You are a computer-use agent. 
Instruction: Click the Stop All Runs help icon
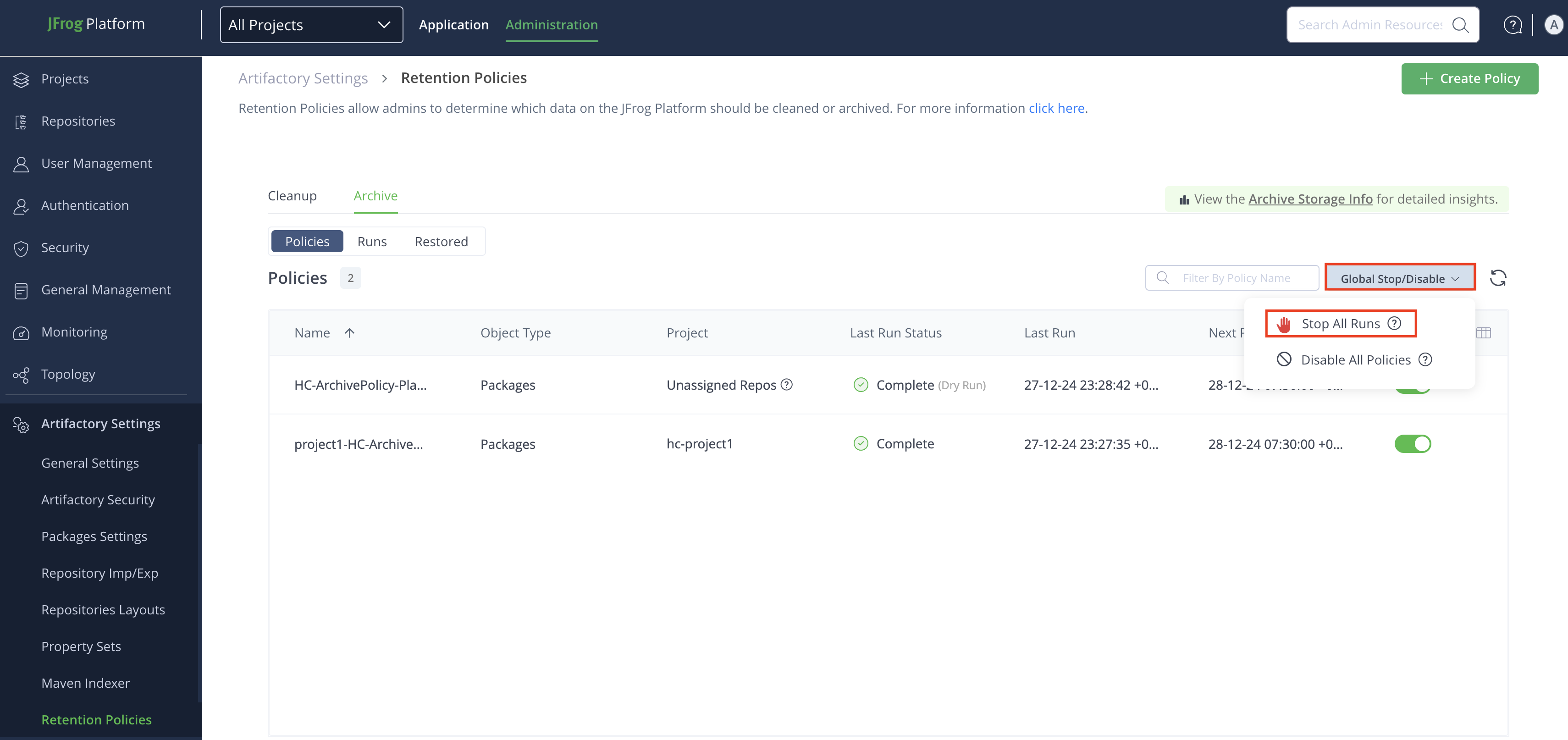(x=1394, y=323)
